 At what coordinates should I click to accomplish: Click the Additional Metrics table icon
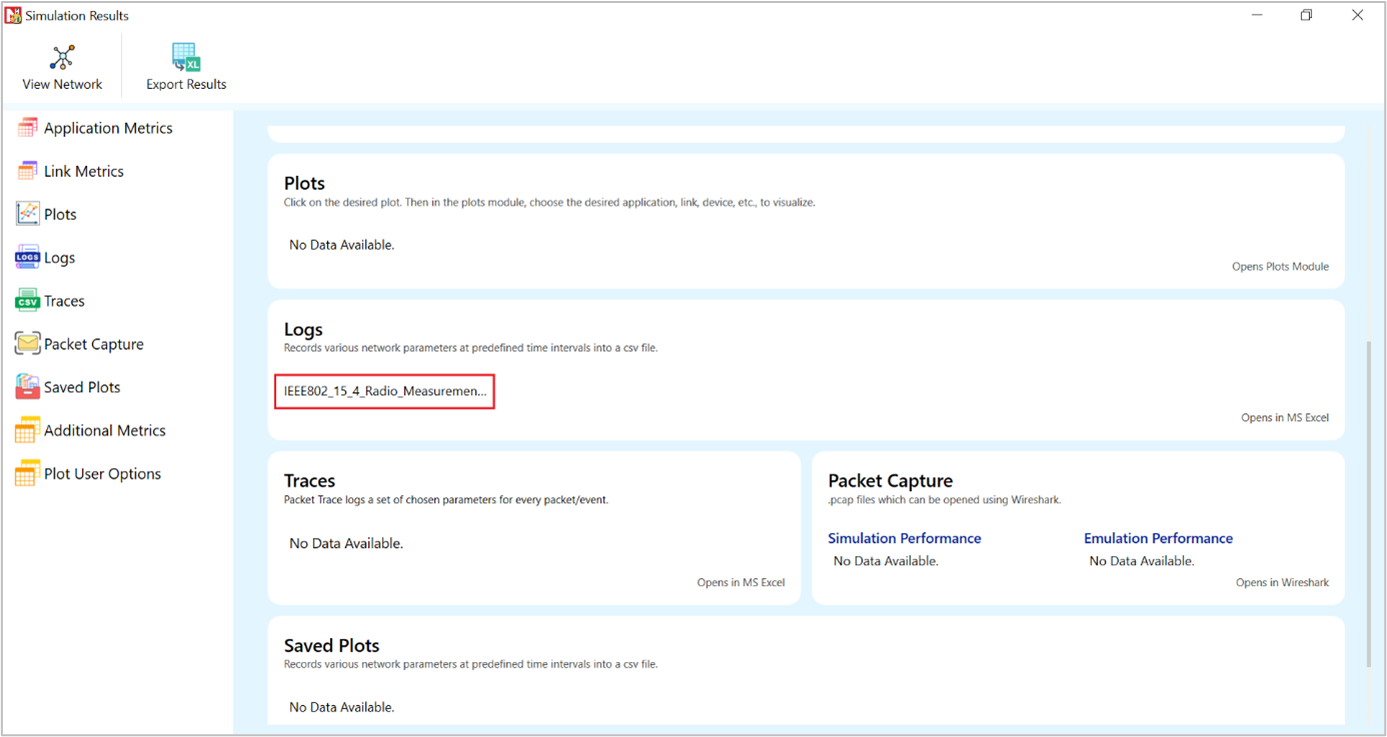(27, 431)
